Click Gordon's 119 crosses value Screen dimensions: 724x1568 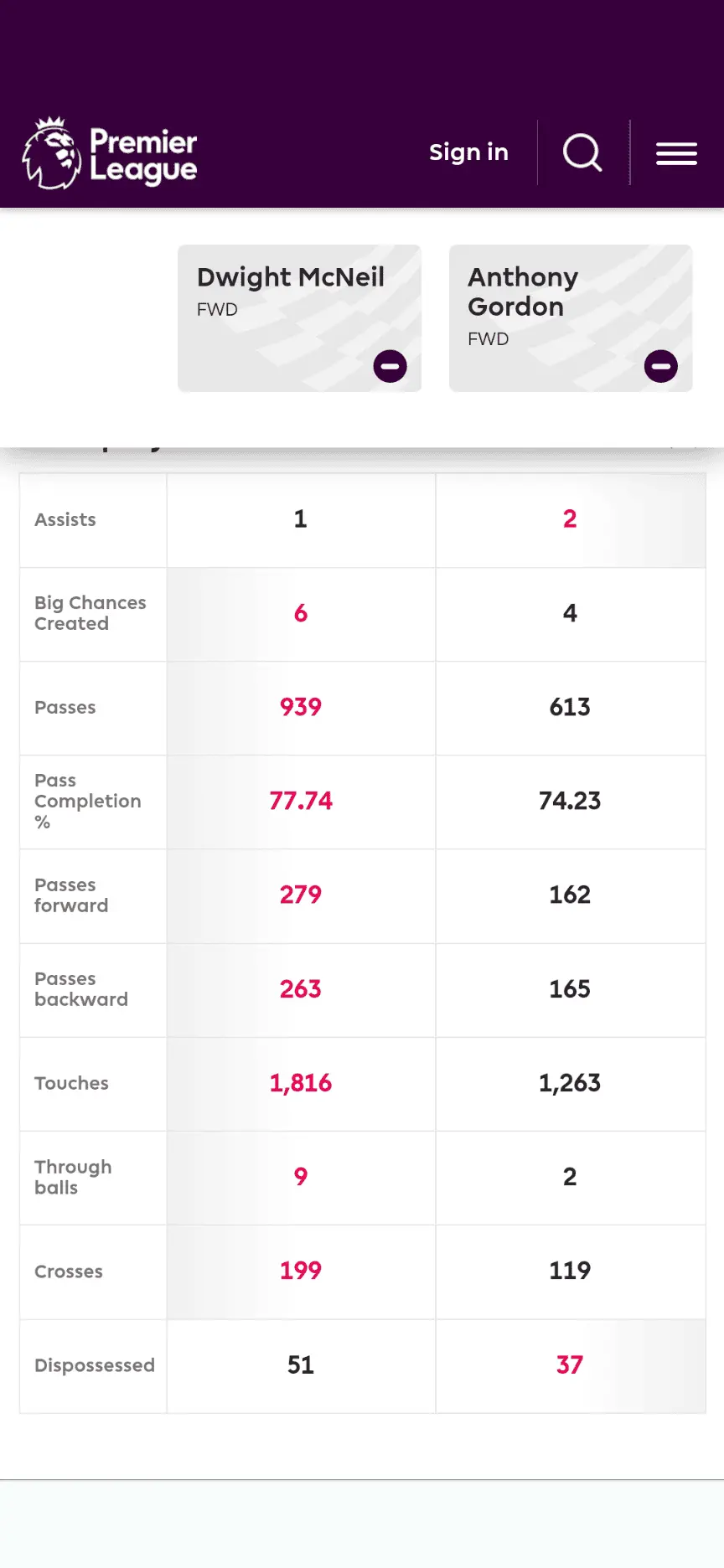(570, 1271)
